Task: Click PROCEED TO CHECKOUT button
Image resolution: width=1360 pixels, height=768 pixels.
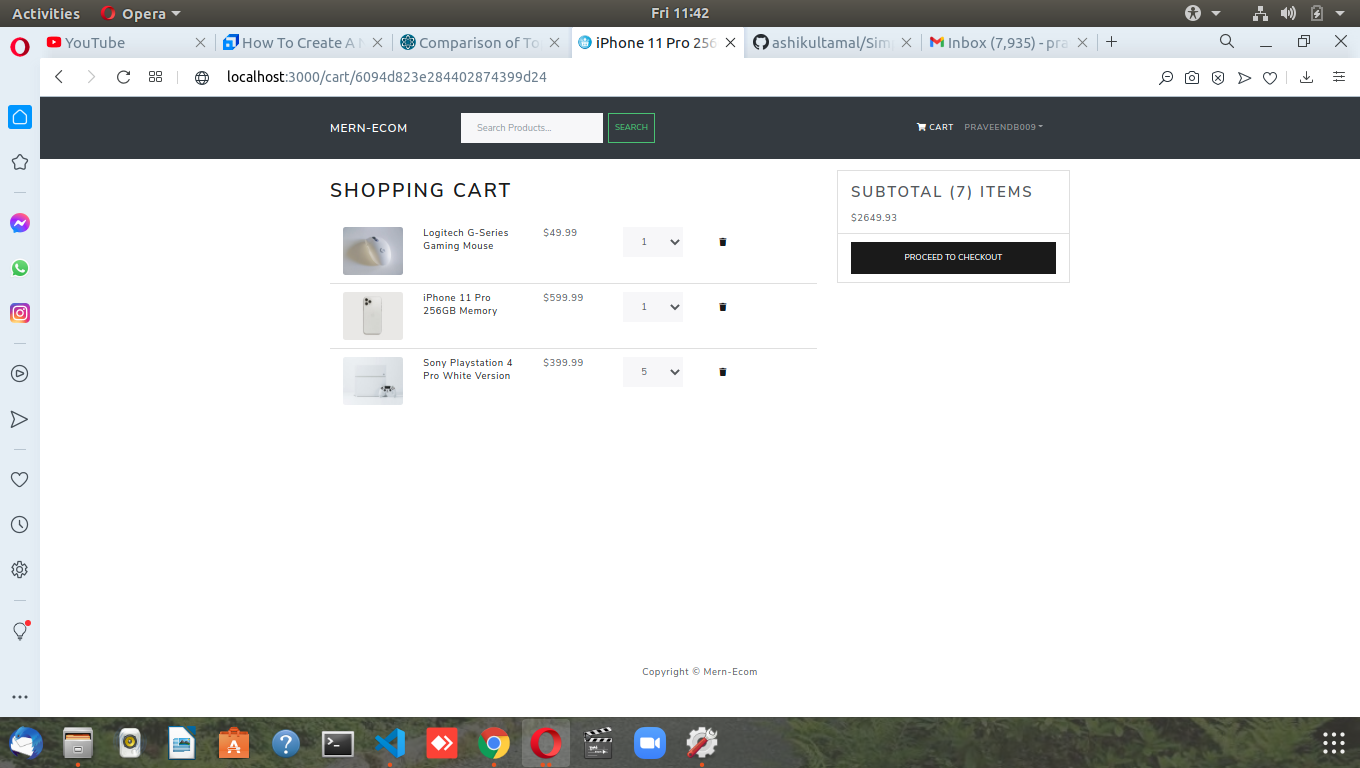Action: point(953,258)
